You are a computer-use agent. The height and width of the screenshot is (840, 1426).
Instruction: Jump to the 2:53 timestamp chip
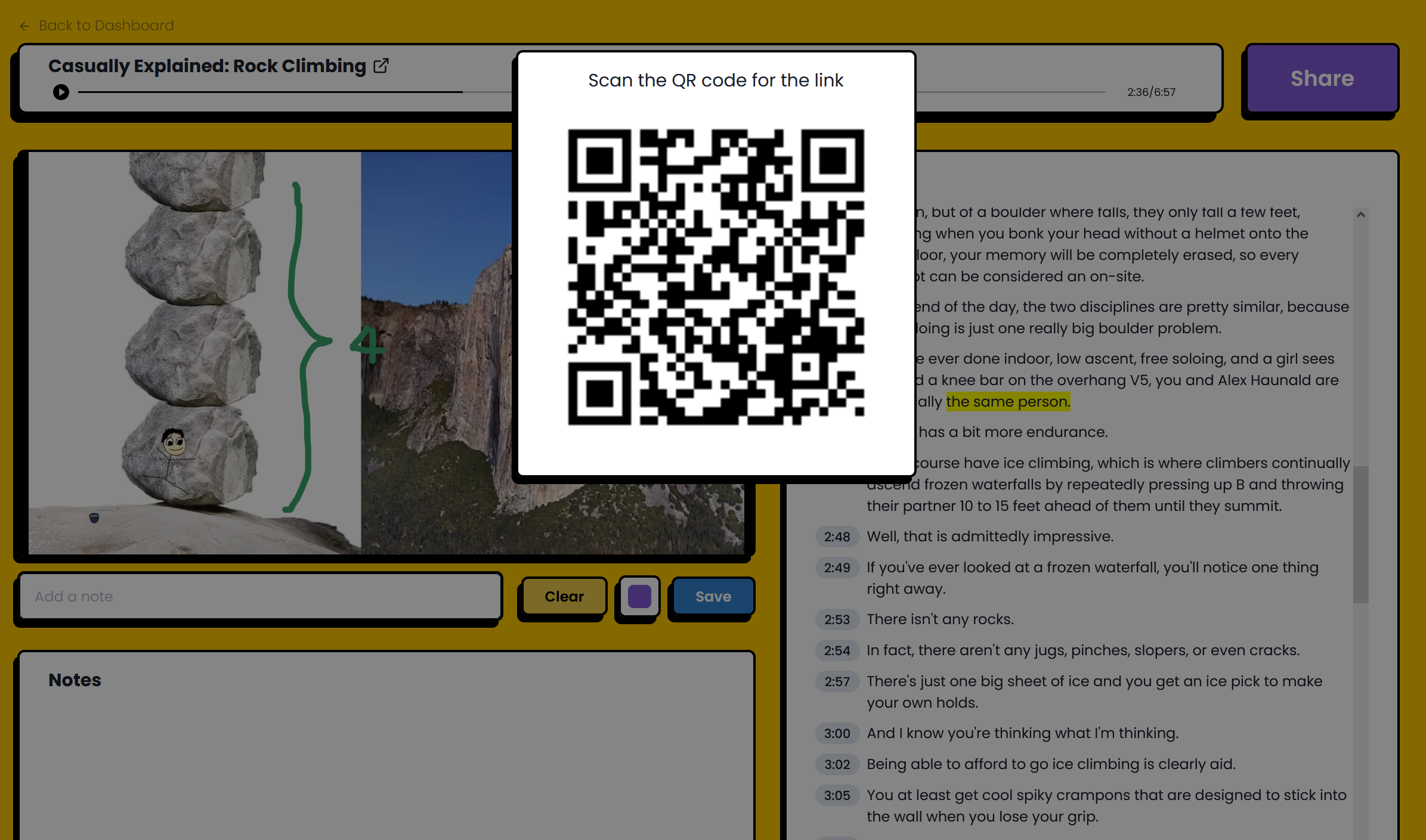(837, 619)
